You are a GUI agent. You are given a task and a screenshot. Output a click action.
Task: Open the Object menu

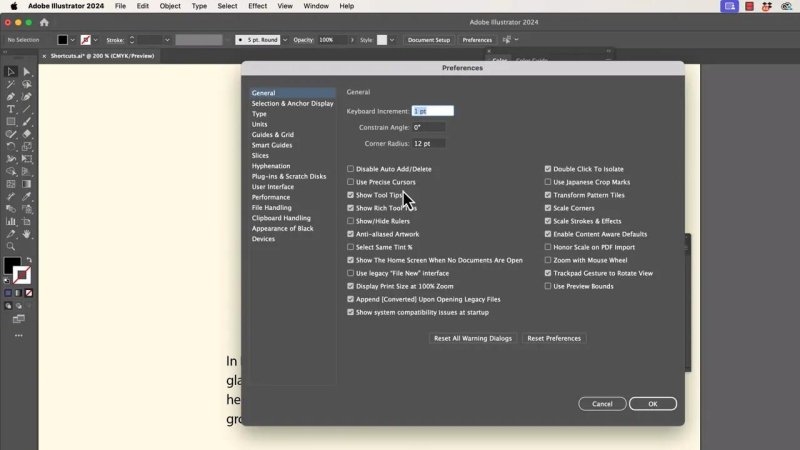click(170, 6)
